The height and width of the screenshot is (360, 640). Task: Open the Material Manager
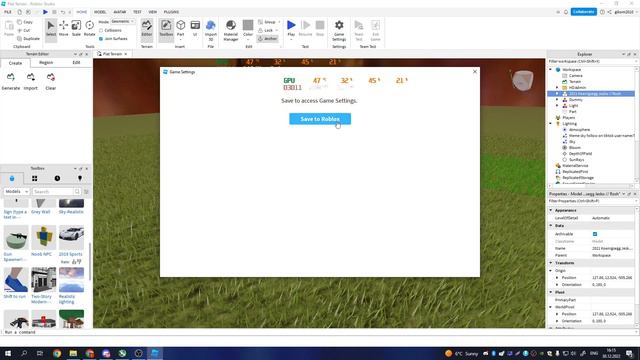point(231,29)
